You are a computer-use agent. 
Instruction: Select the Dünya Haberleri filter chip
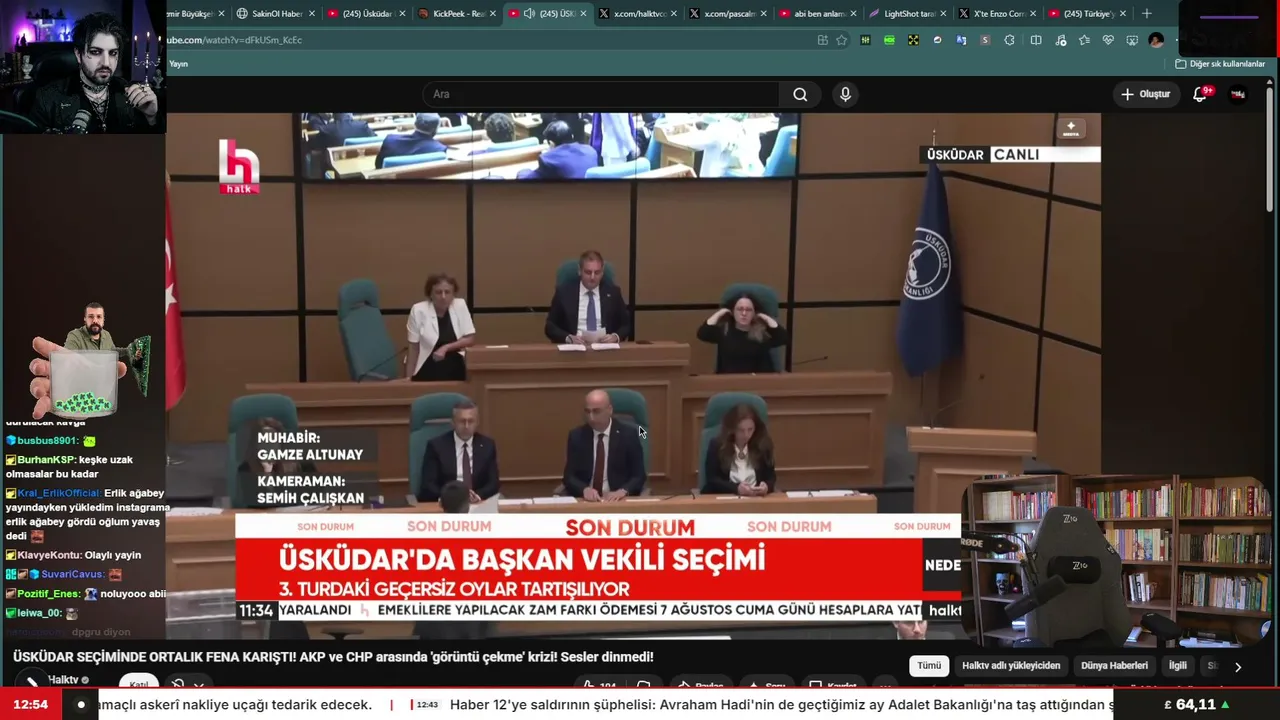(x=1114, y=666)
